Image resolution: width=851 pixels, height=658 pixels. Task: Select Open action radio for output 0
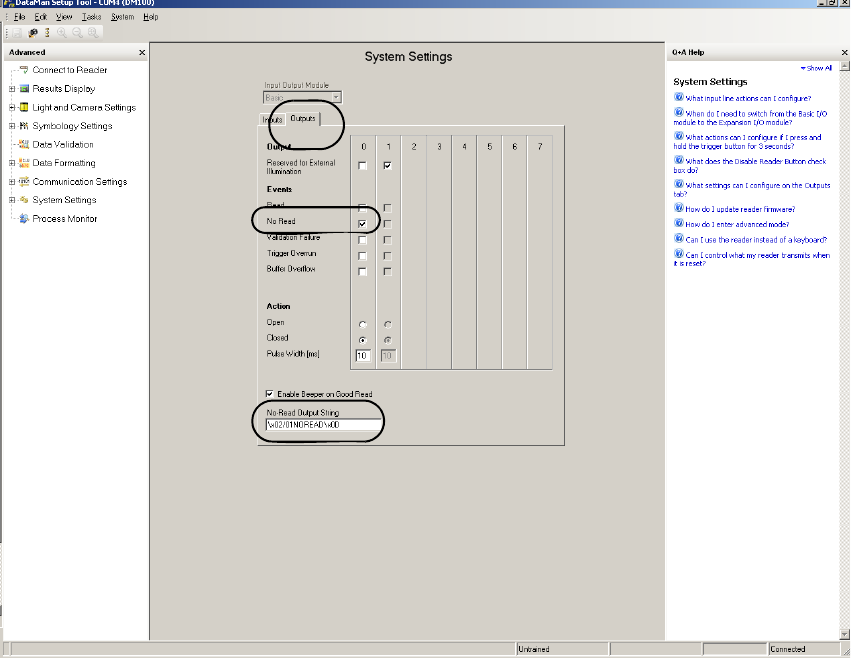coord(363,325)
